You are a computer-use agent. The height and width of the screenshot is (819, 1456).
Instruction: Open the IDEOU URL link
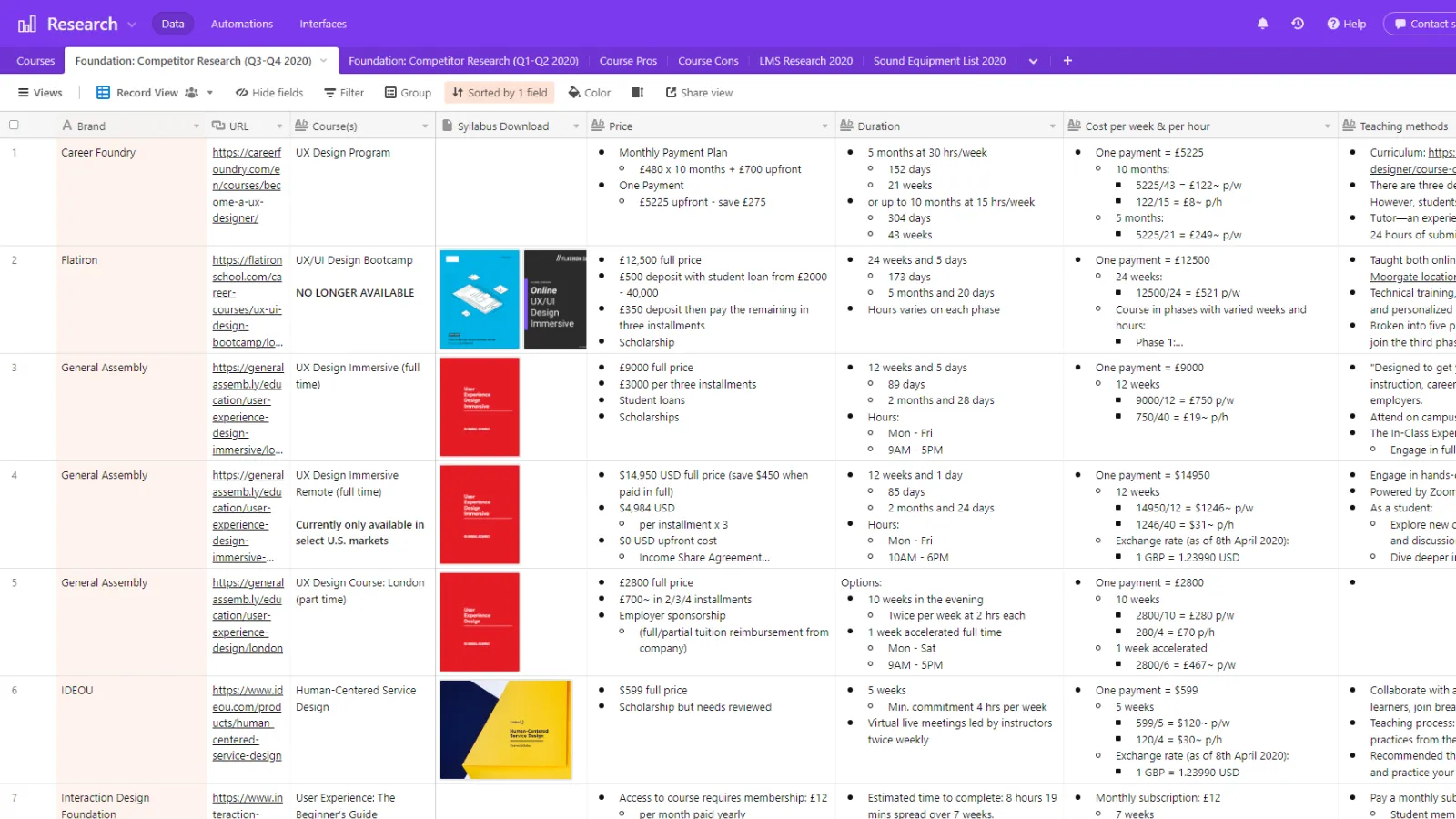(x=248, y=723)
